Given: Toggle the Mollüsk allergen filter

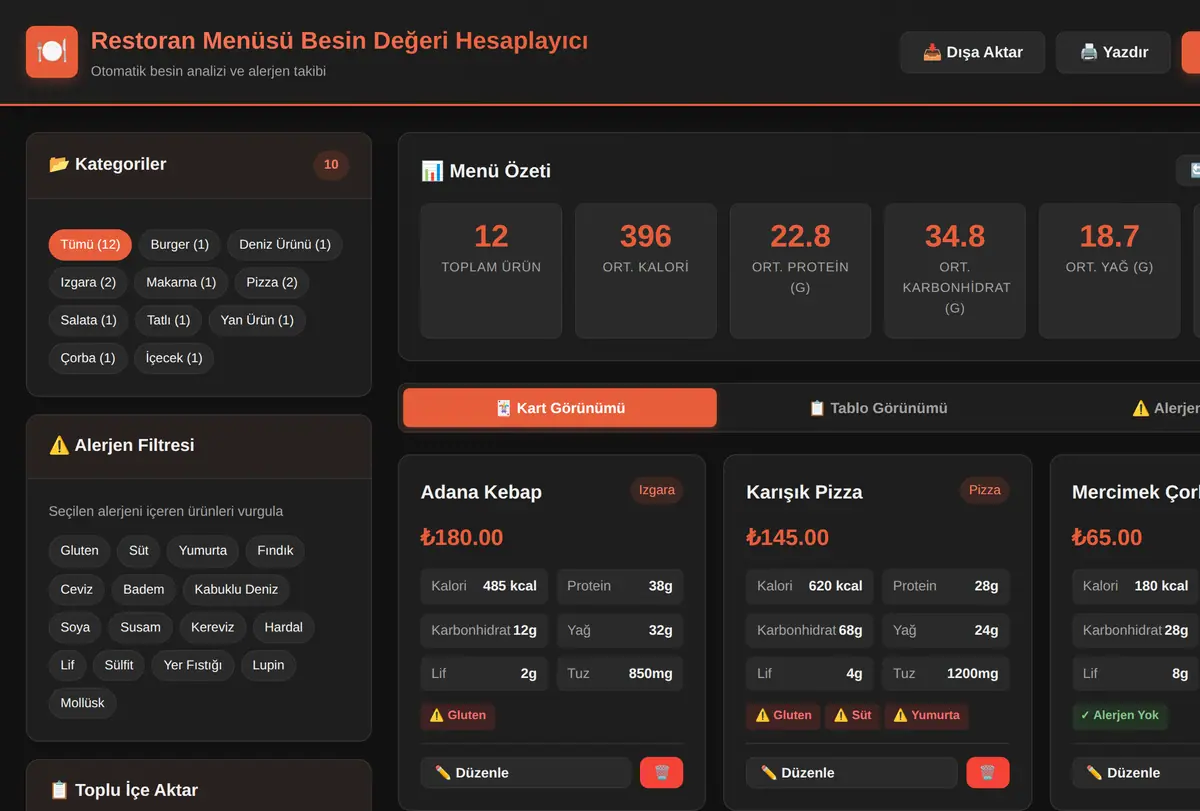Looking at the screenshot, I should click(83, 703).
